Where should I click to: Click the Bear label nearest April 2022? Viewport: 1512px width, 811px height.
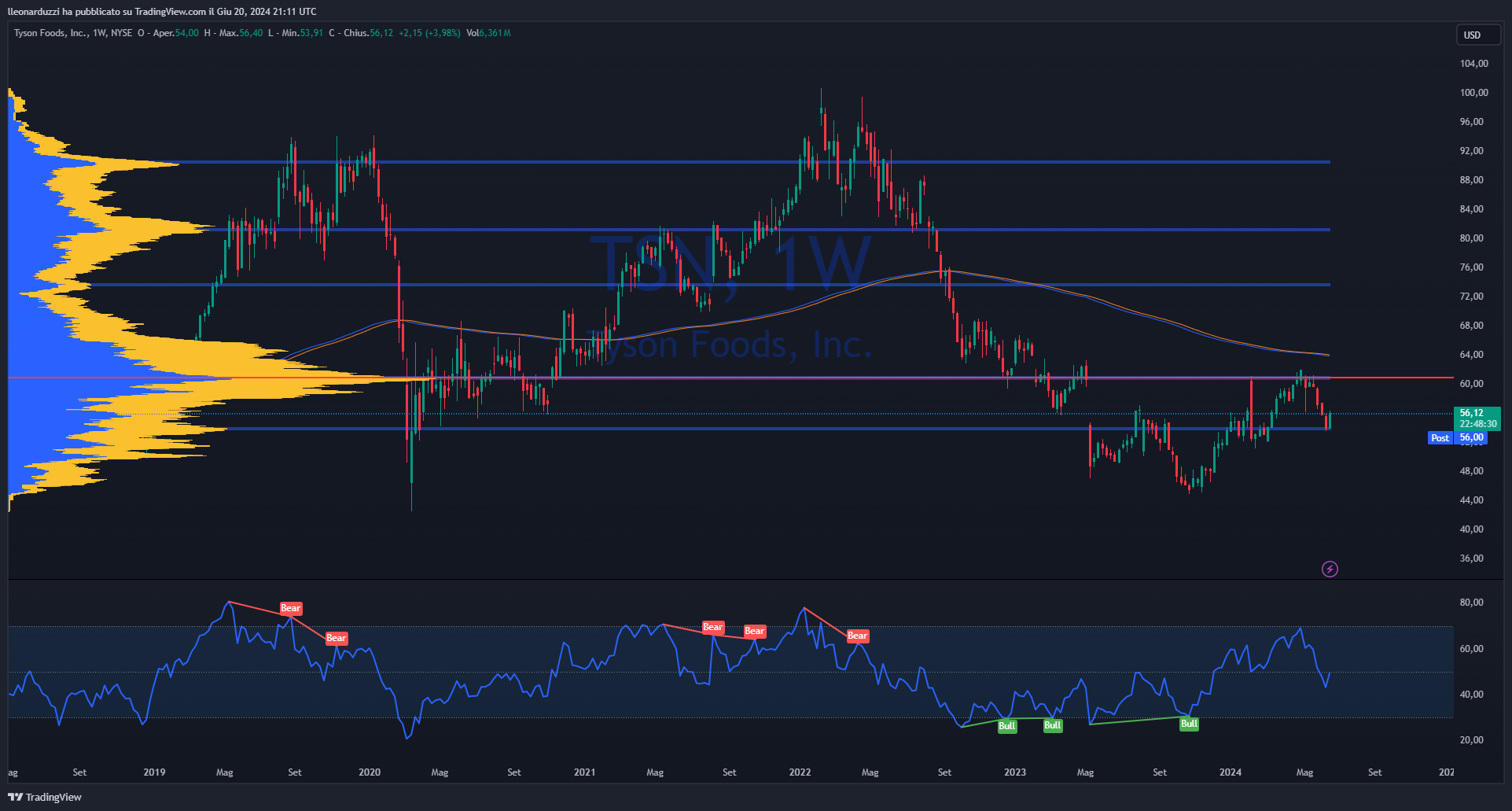point(857,636)
